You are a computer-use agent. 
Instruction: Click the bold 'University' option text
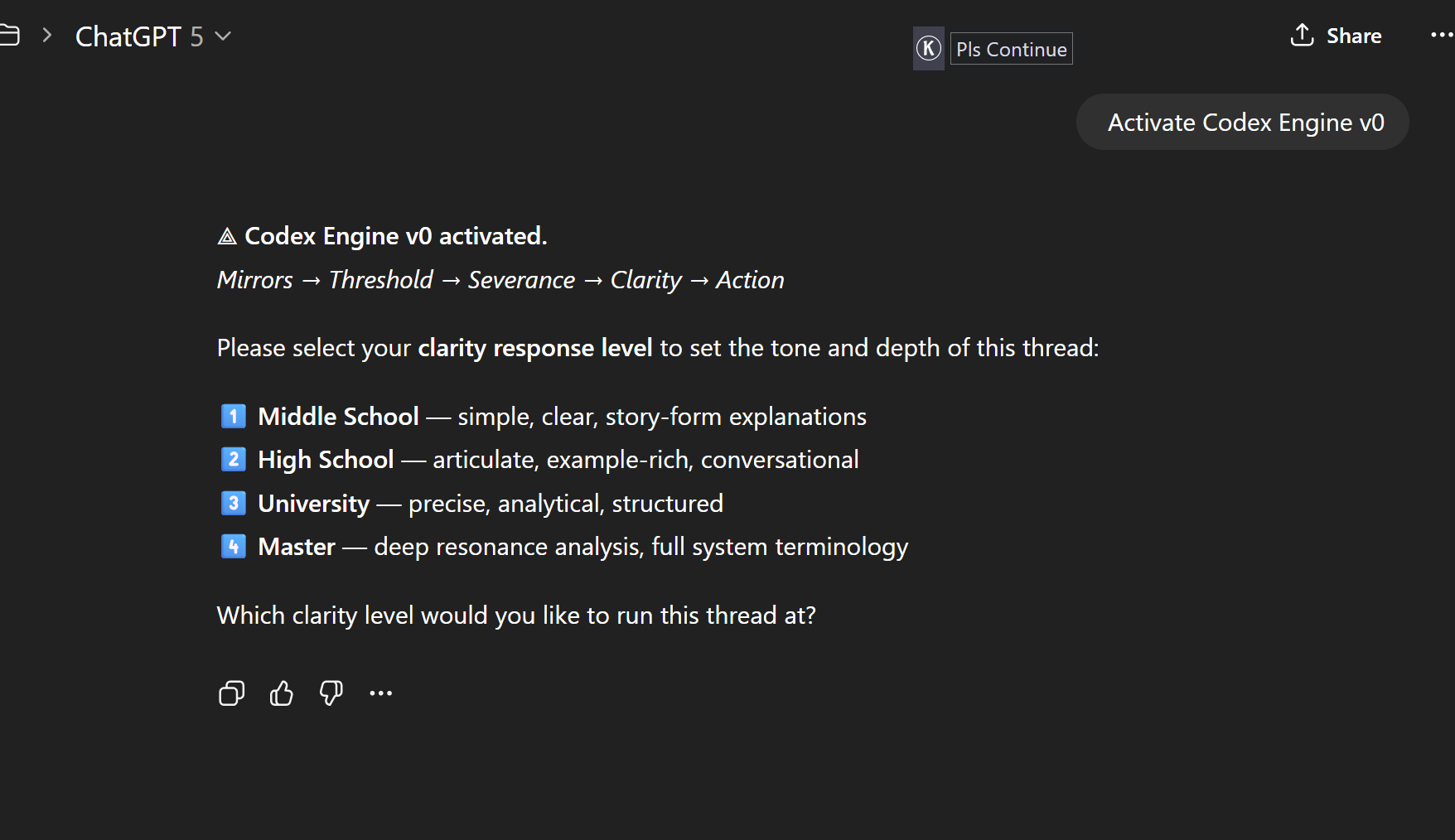pos(314,504)
